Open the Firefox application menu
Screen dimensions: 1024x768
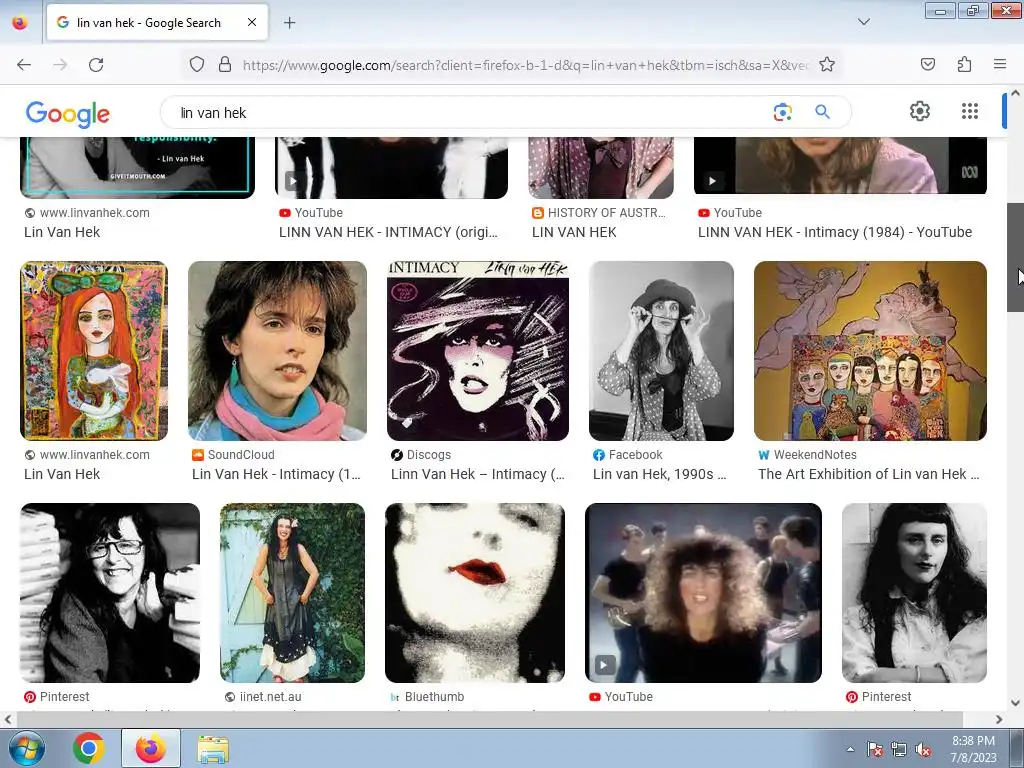point(1000,65)
